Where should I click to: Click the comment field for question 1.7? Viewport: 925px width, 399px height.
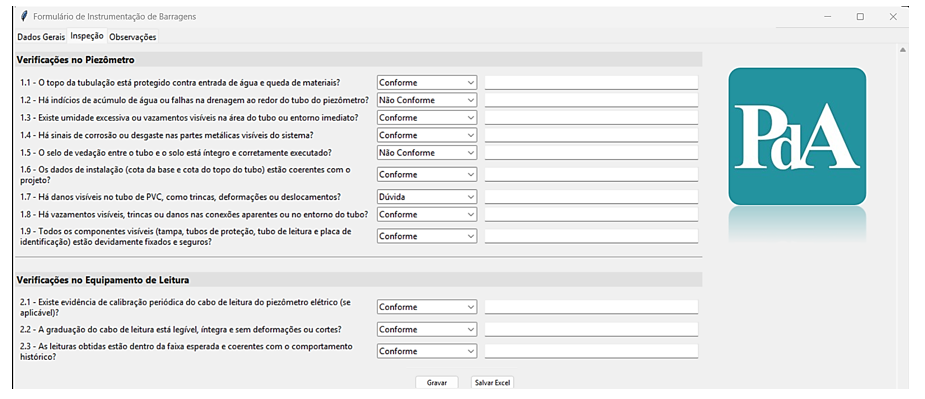(591, 197)
